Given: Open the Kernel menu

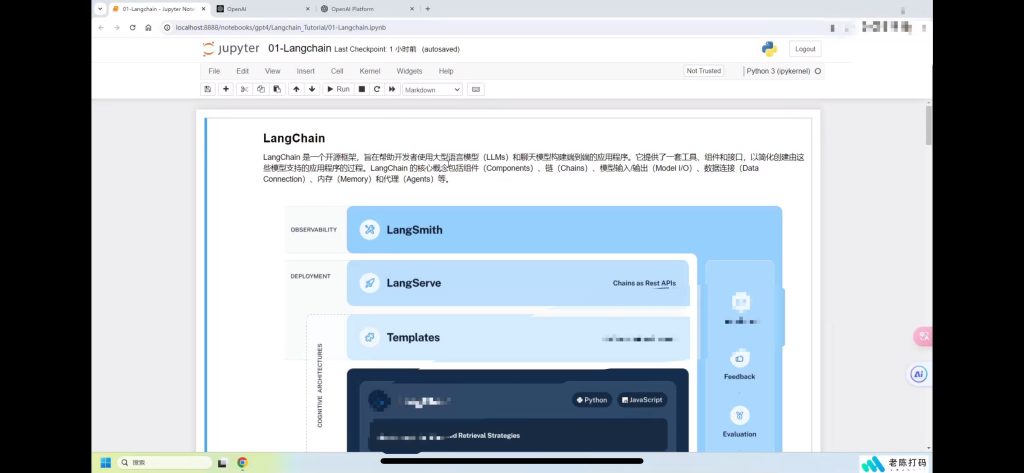Looking at the screenshot, I should 370,71.
